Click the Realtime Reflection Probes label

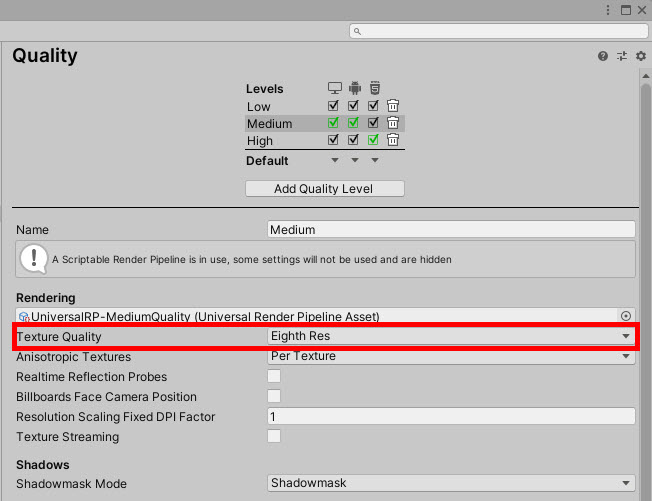[91, 377]
